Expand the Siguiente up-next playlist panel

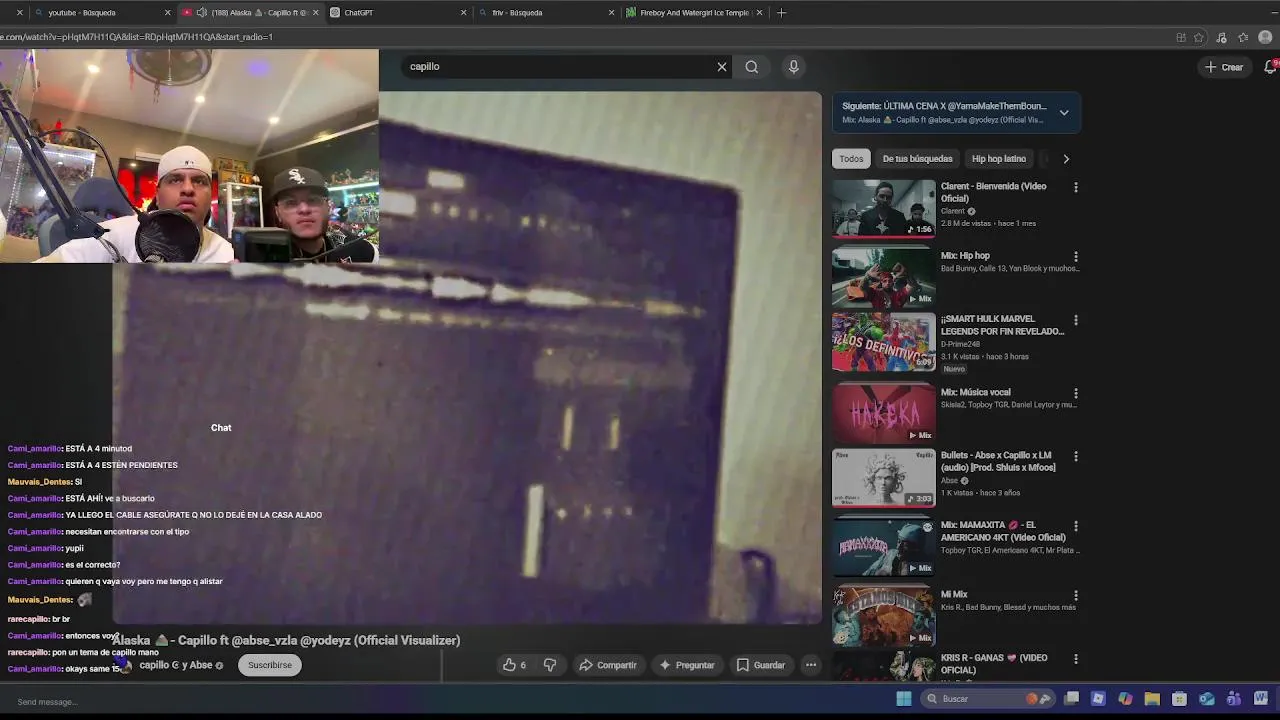[x=1064, y=113]
